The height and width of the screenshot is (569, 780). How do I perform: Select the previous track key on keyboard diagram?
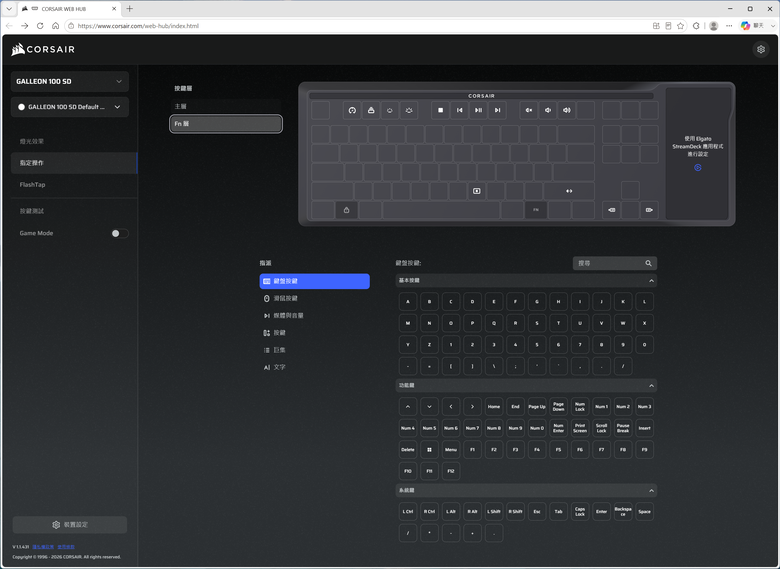point(459,110)
